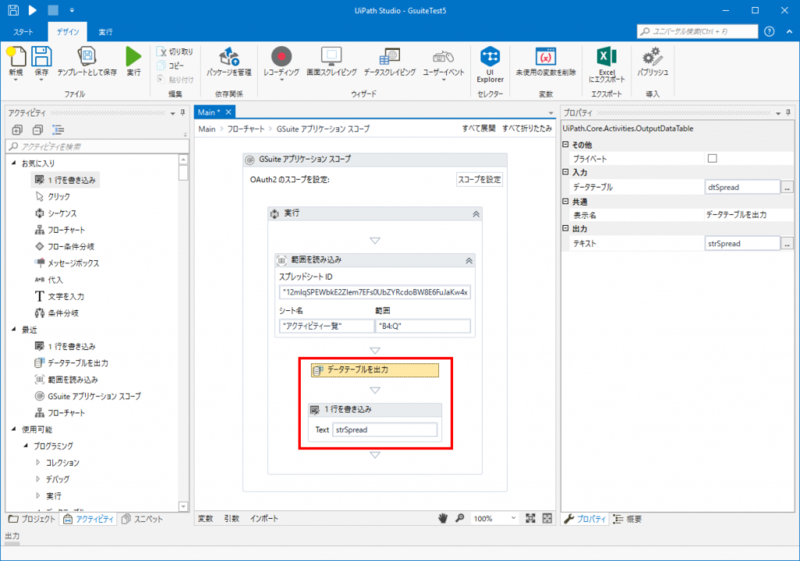Viewport: 800px width, 561px height.
Task: Click 切り取り cut in ribbon
Action: tap(175, 52)
